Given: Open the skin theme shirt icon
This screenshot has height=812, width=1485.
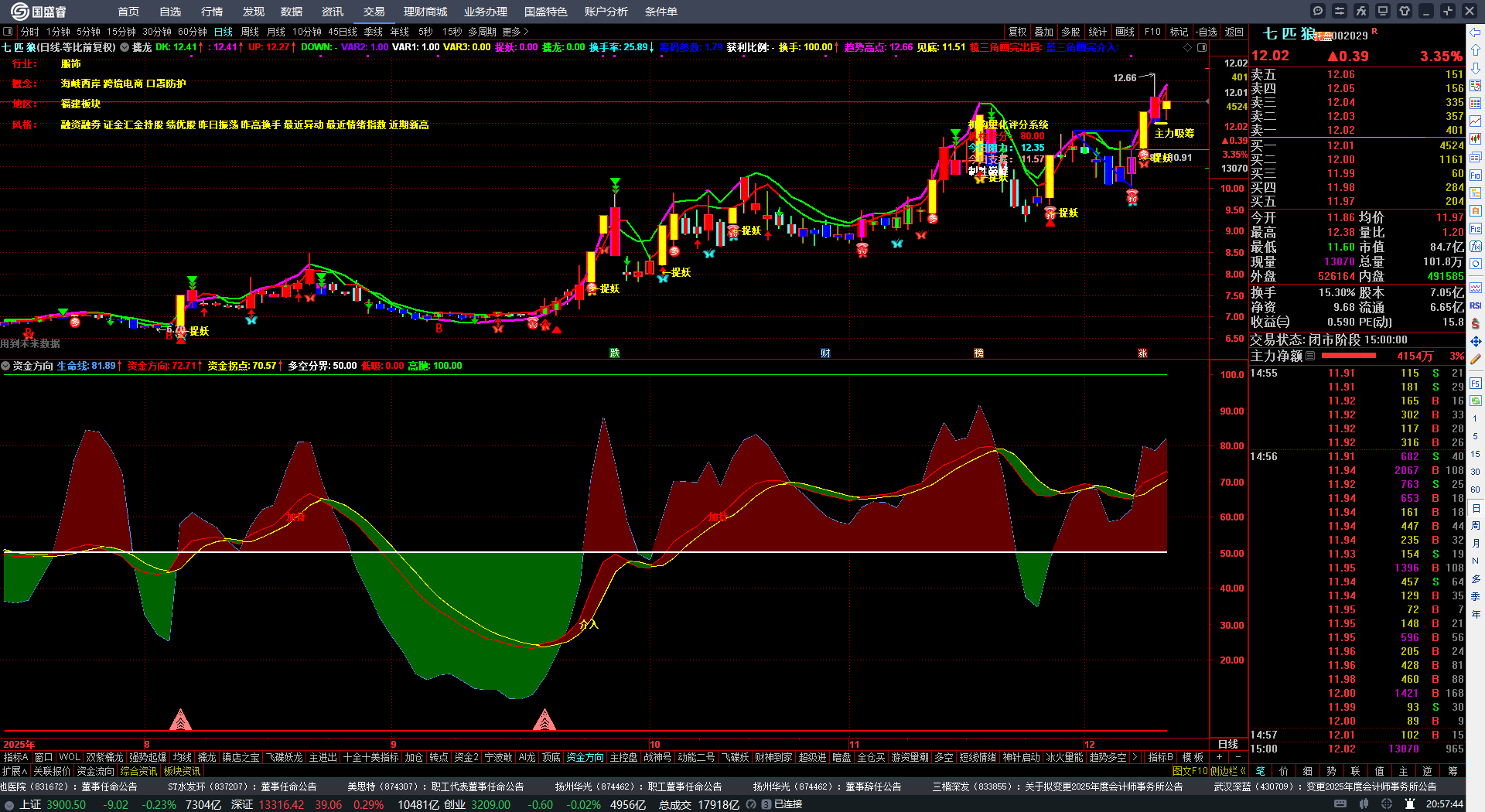Looking at the screenshot, I should (x=1405, y=11).
